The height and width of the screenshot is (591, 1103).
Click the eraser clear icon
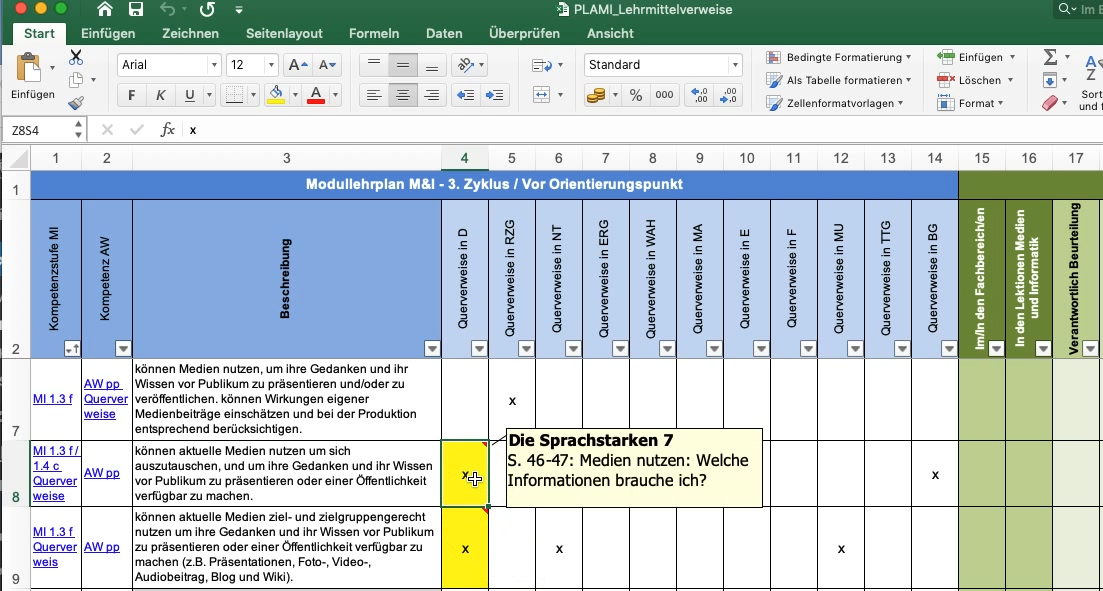pos(1049,103)
